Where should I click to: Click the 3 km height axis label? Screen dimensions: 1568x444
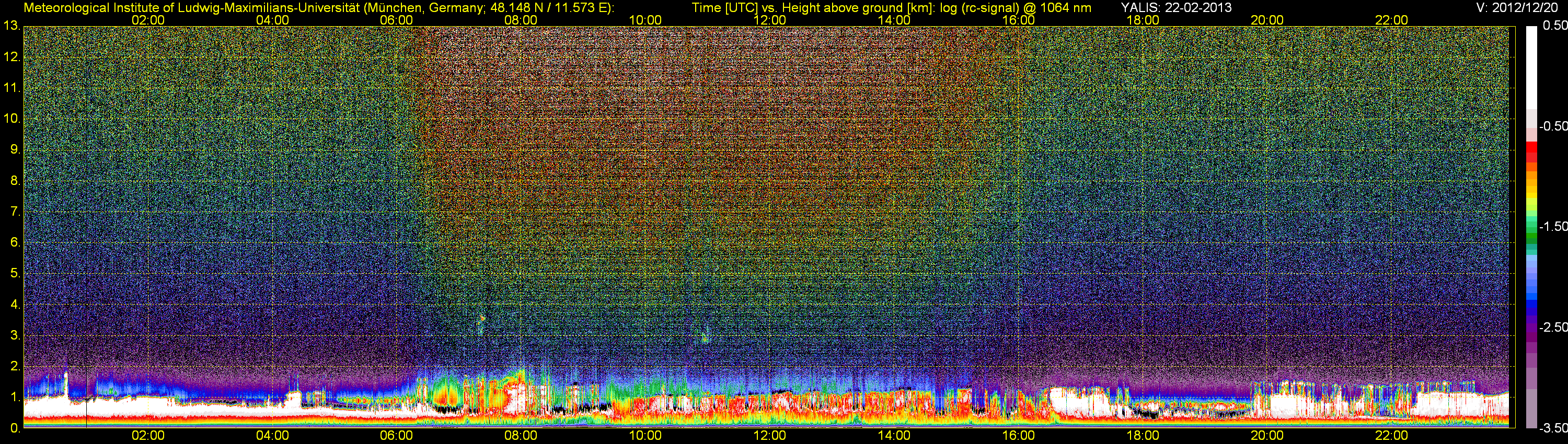(15, 335)
